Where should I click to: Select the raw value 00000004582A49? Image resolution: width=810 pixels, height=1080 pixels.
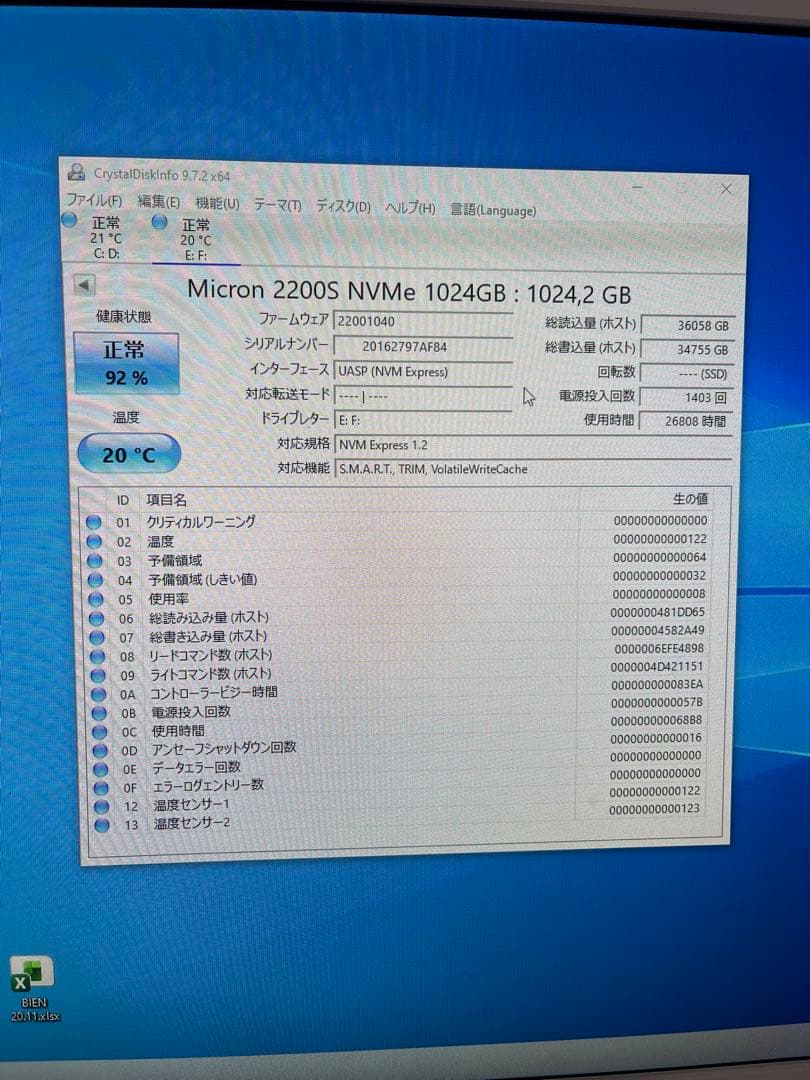coord(657,630)
